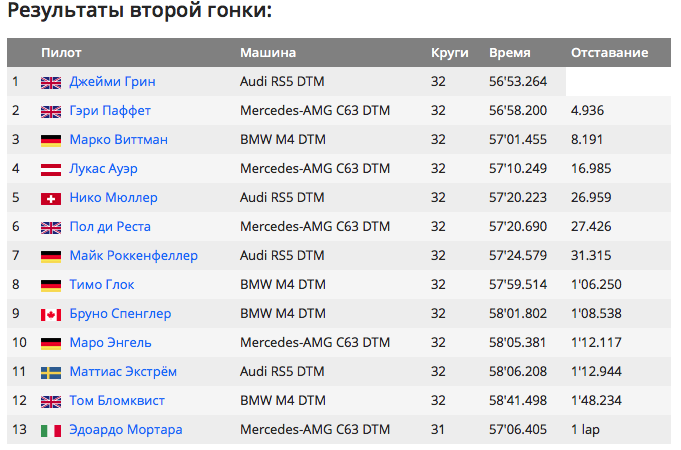
Task: Open the Пол ди Реста link
Action: 110,227
